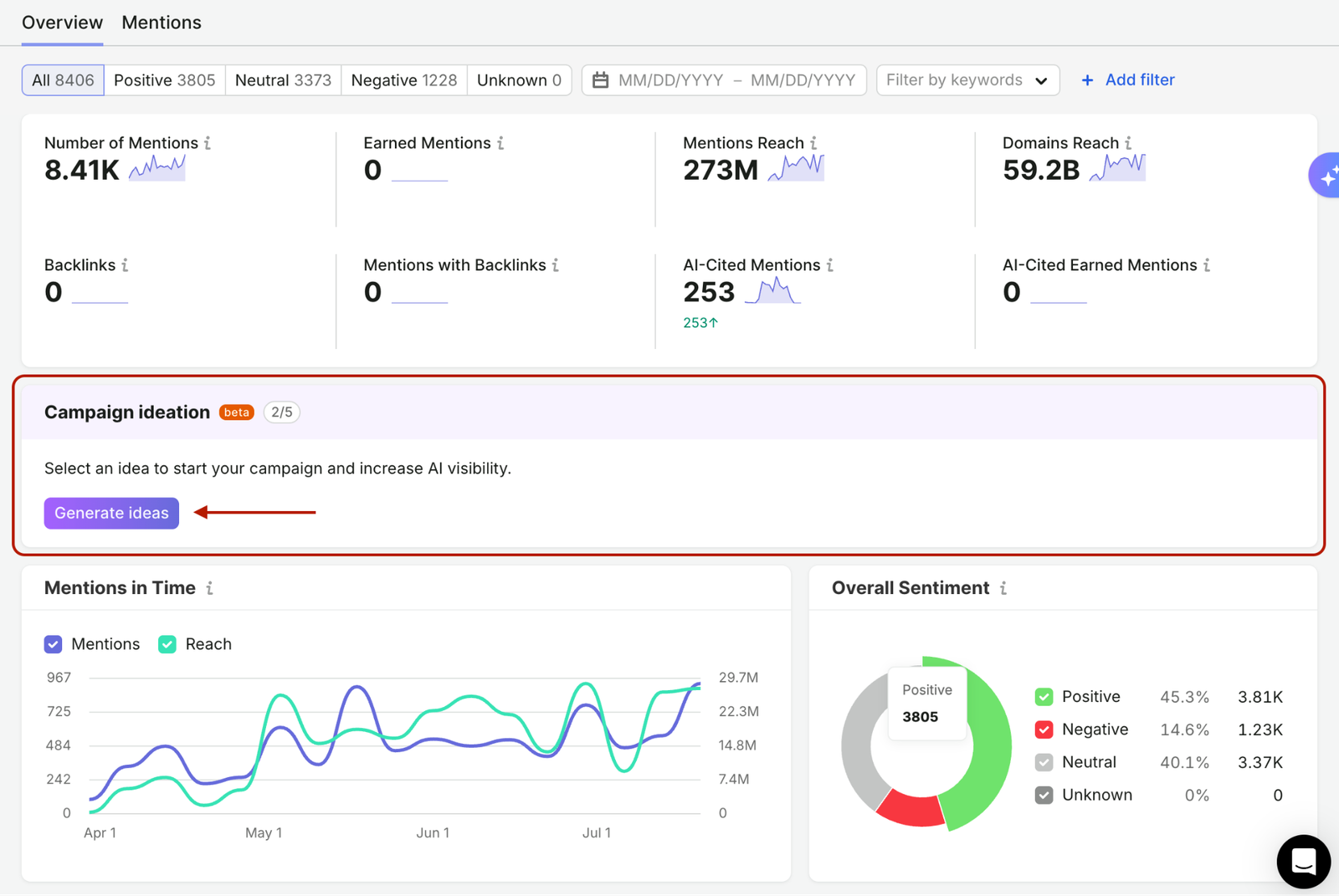
Task: Uncheck the Negative sentiment checkbox
Action: 1044,730
